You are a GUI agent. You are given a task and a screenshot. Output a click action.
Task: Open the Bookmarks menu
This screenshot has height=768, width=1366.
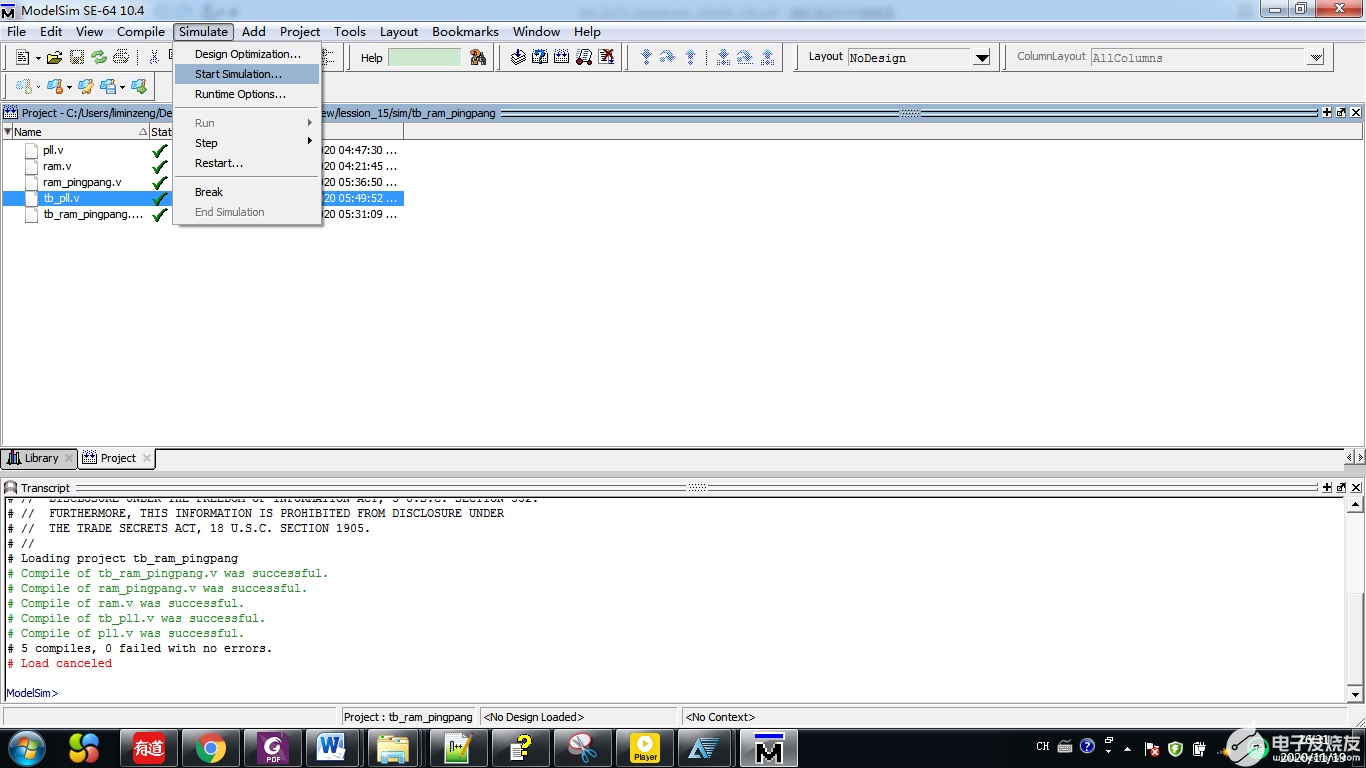point(466,31)
